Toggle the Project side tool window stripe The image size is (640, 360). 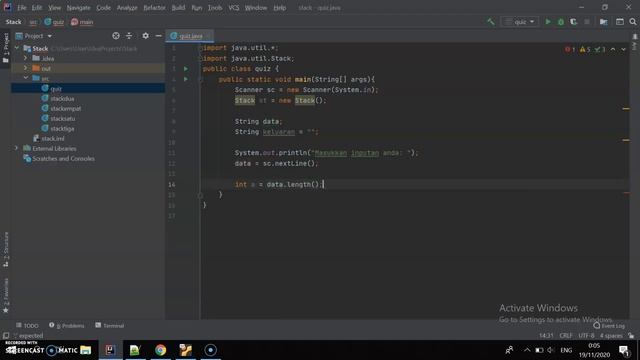coord(6,48)
